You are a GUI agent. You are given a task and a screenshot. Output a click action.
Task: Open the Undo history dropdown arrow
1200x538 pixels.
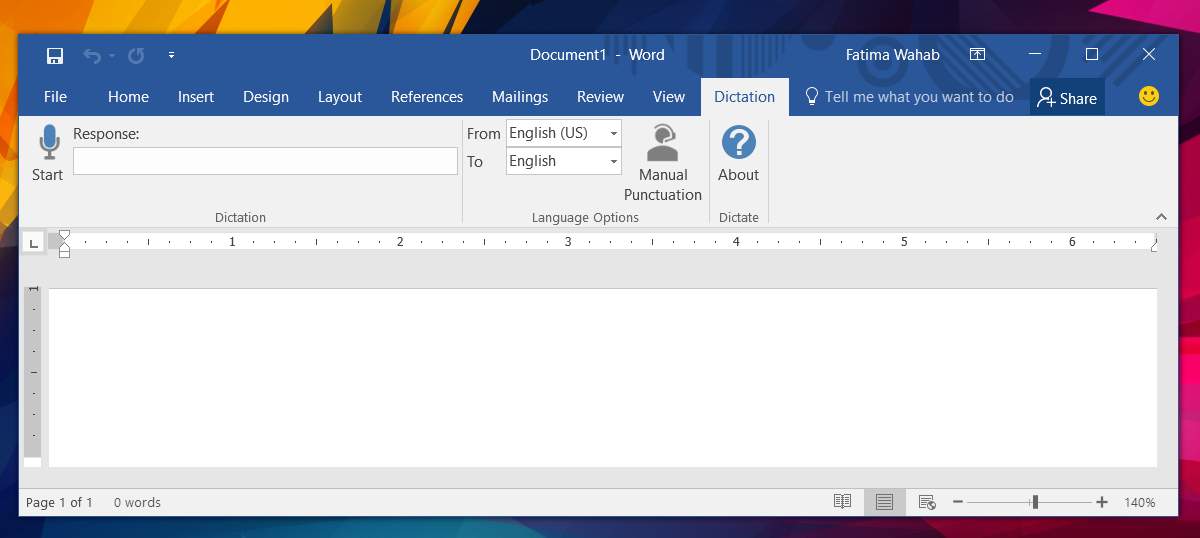(112, 56)
